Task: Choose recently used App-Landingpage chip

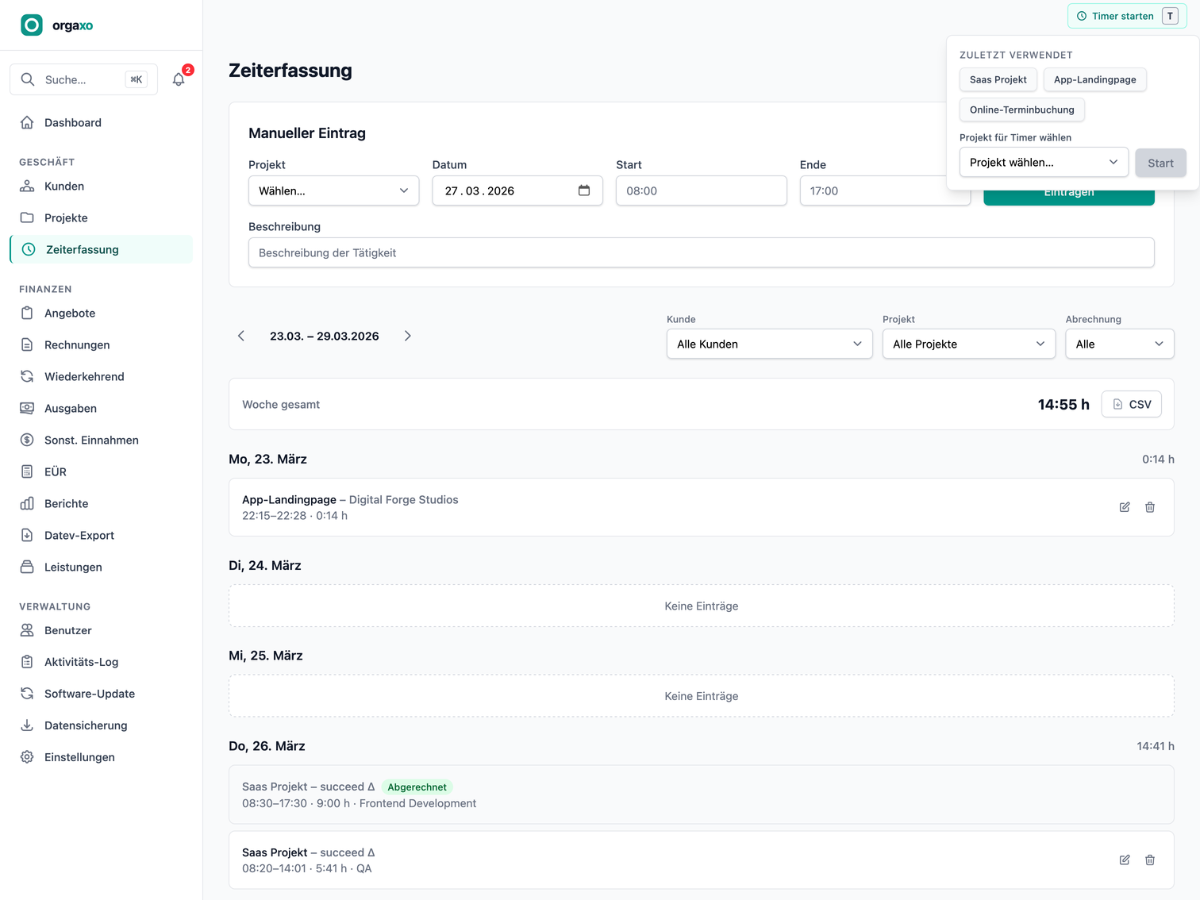Action: pos(1095,80)
